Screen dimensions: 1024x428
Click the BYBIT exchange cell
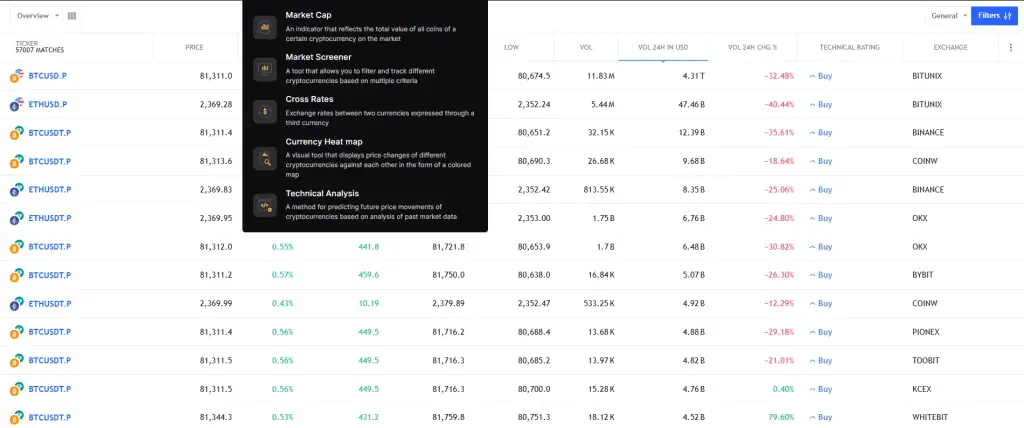[922, 274]
